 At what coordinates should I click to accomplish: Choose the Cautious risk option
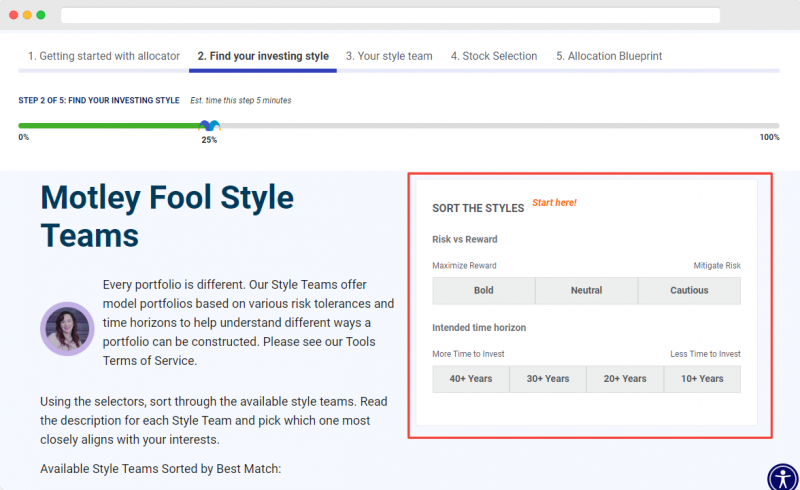[689, 290]
